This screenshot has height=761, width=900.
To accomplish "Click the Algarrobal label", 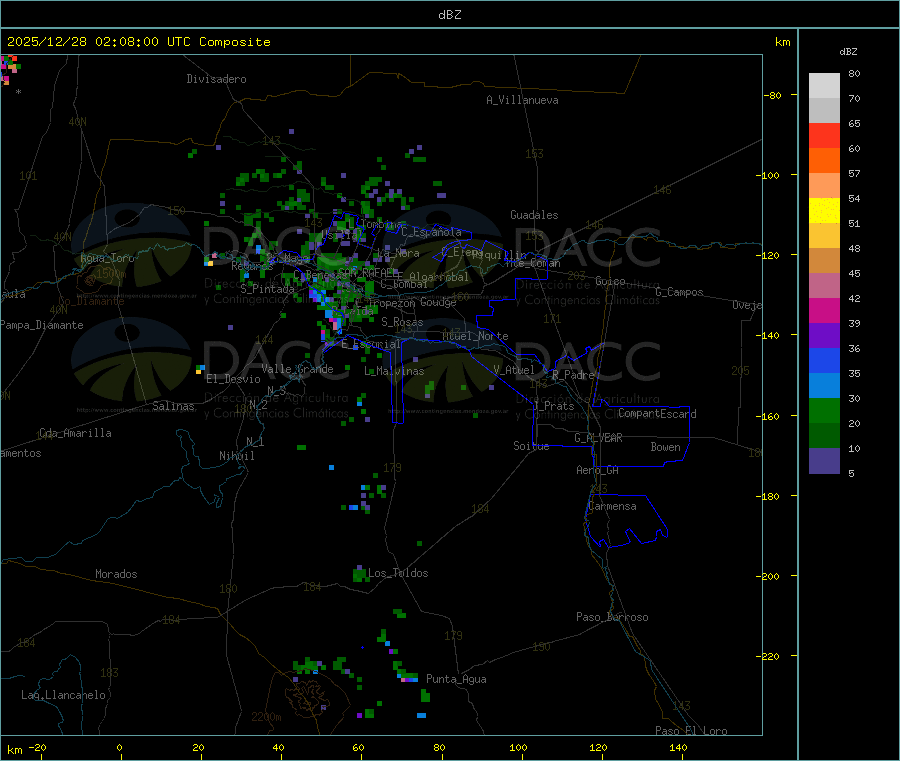I will coord(439,277).
